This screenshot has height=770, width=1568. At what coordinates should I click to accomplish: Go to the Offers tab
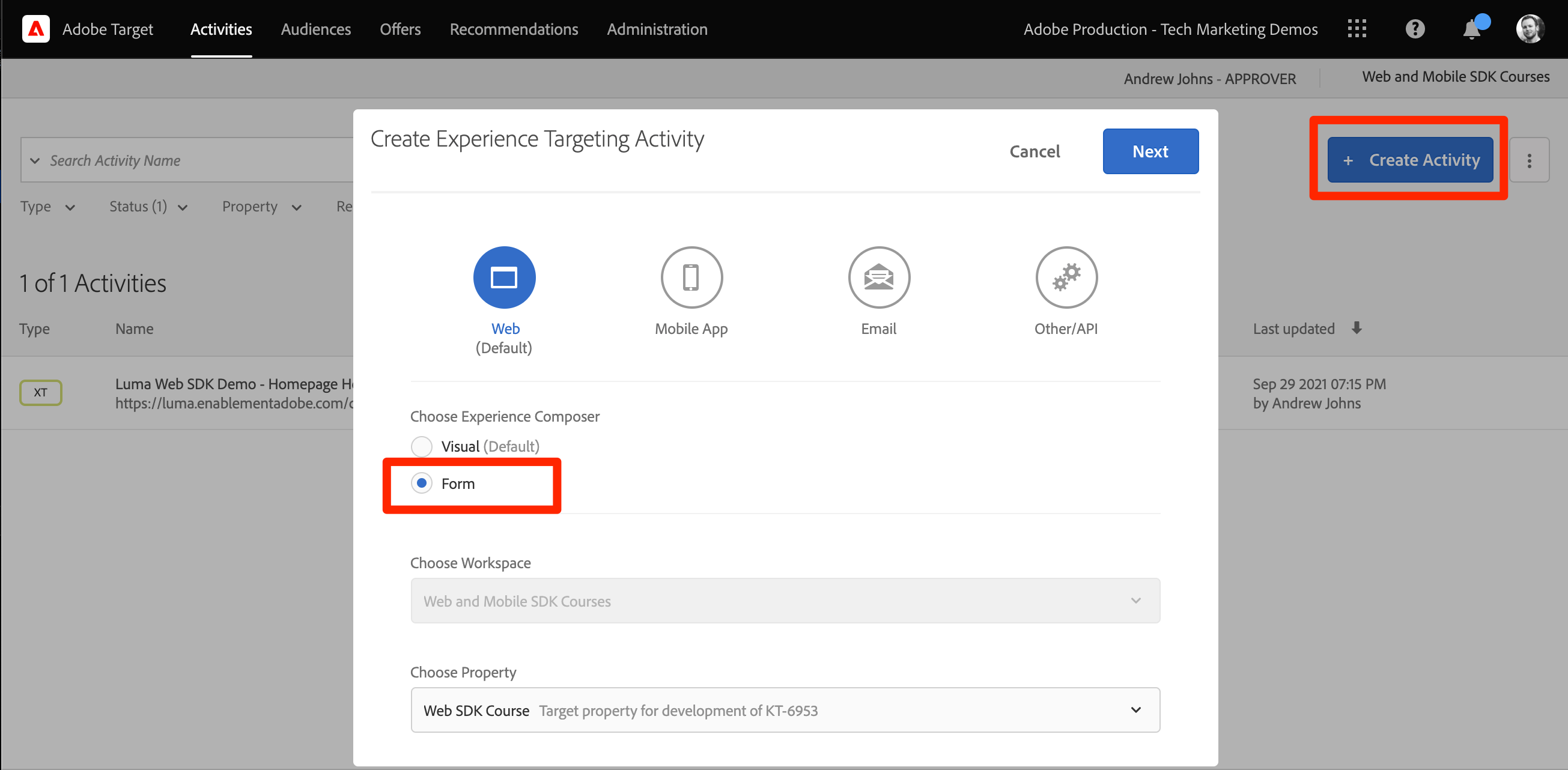coord(400,29)
